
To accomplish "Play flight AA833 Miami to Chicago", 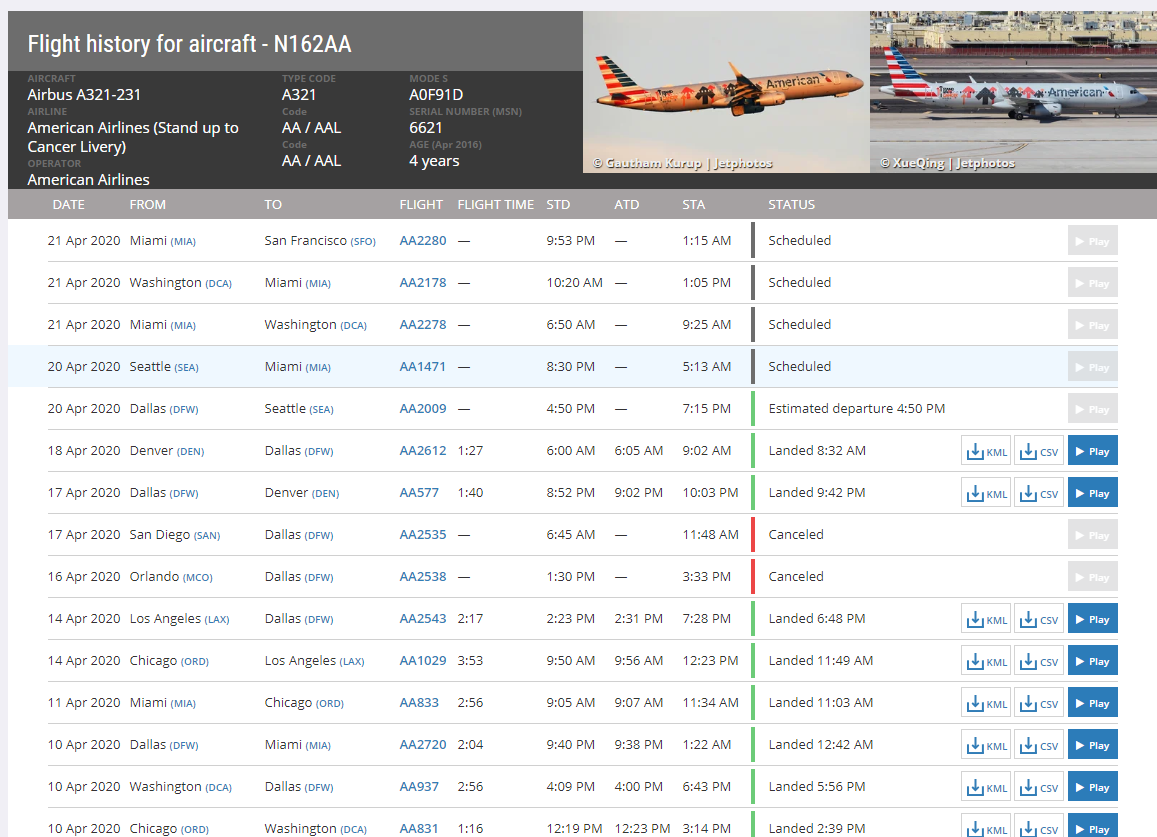I will pos(1093,703).
